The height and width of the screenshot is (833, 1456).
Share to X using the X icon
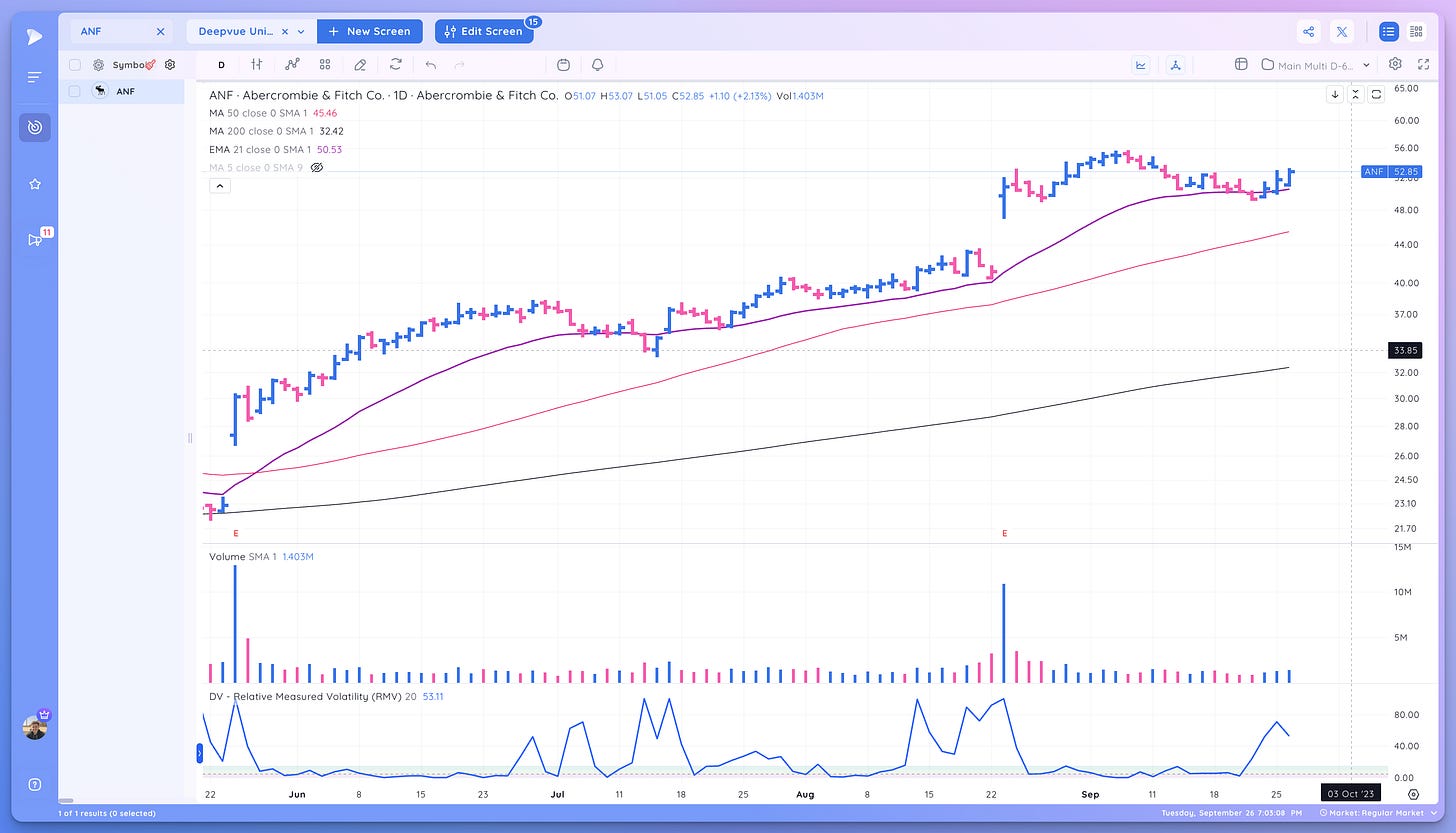[x=1342, y=32]
